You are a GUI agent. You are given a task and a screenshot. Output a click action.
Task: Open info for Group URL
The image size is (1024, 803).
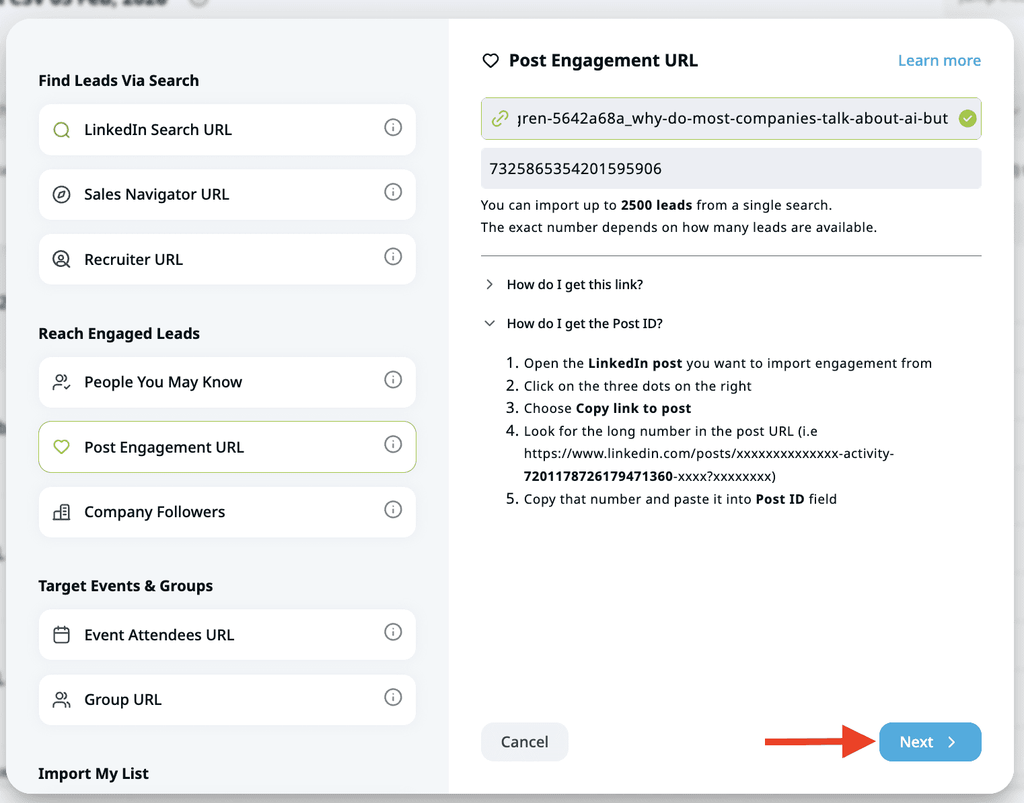392,697
